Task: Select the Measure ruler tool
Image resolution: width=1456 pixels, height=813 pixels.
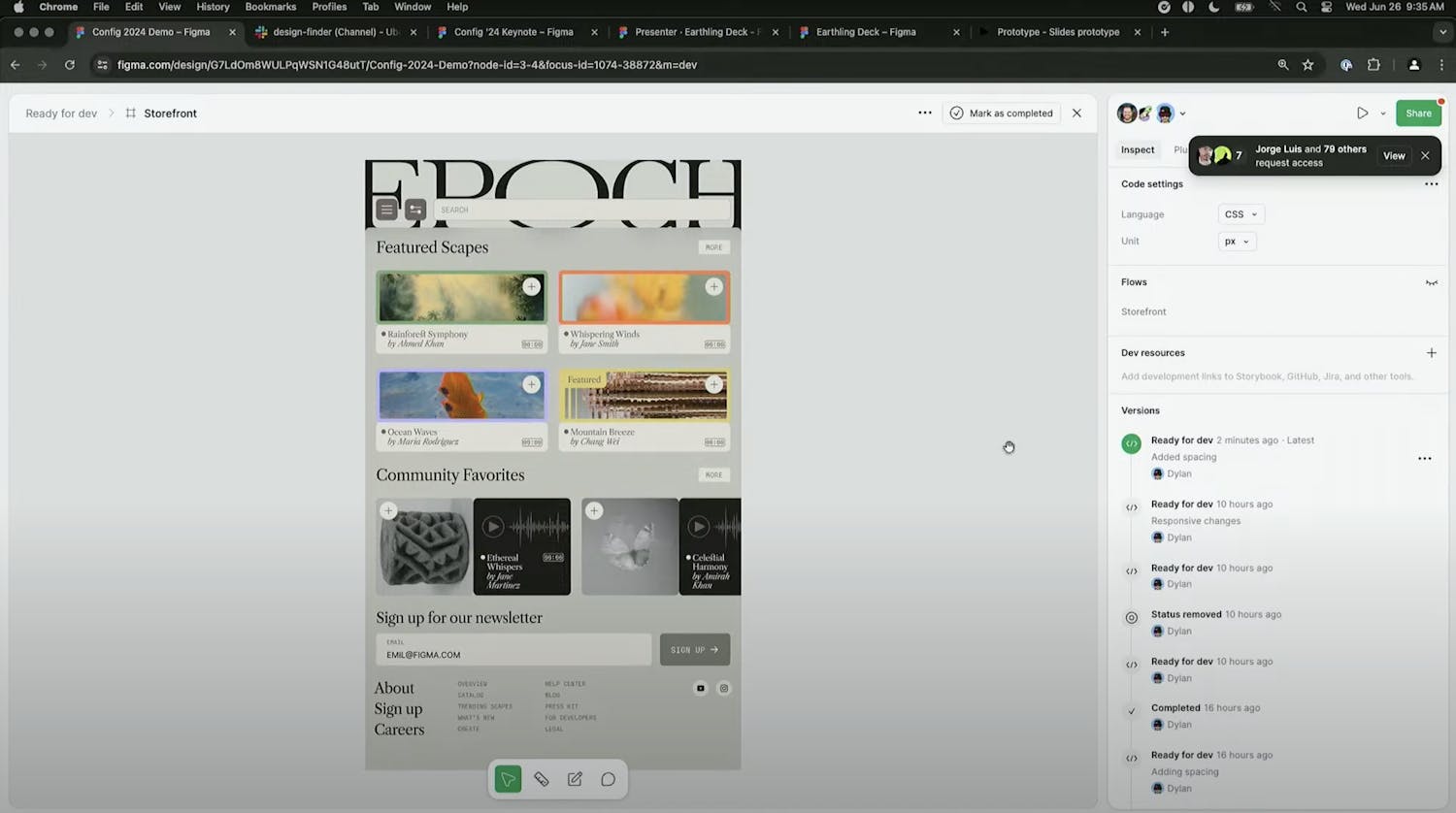Action: click(542, 779)
